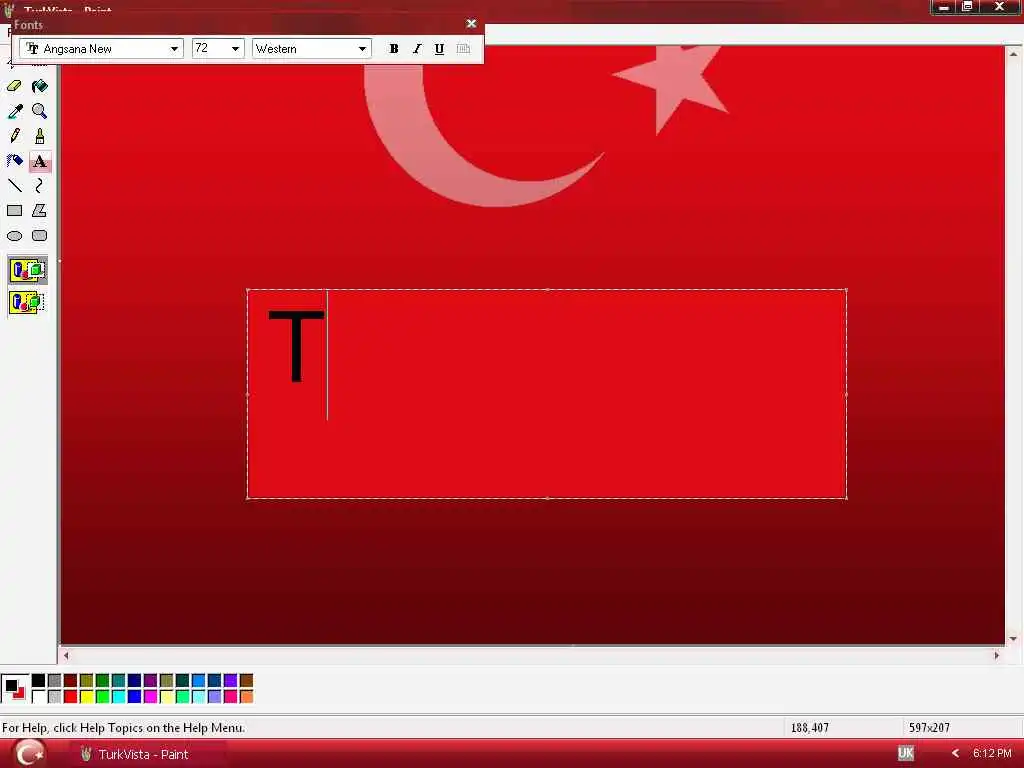The image size is (1024, 768).
Task: Close the Fonts toolbar
Action: tap(472, 24)
